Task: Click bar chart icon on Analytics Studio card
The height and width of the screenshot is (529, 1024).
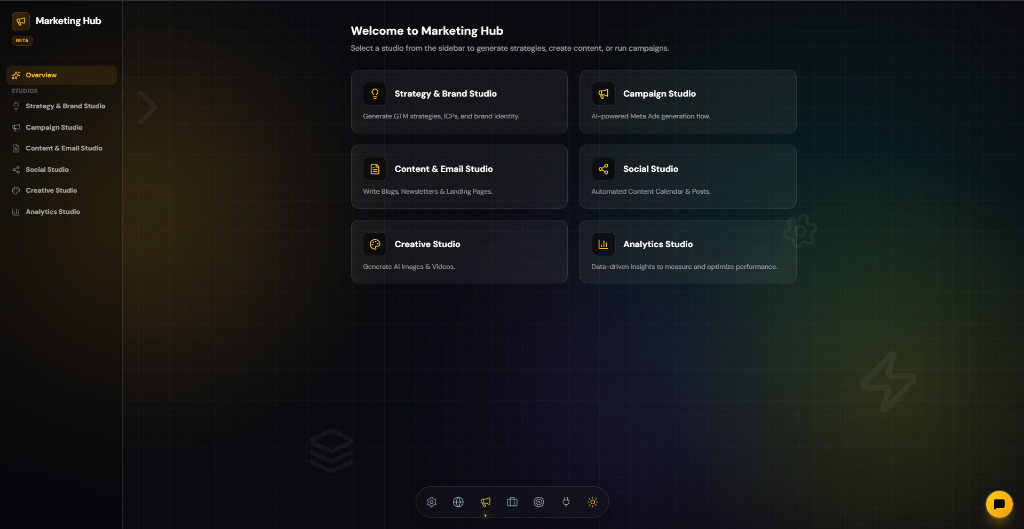Action: (x=603, y=244)
